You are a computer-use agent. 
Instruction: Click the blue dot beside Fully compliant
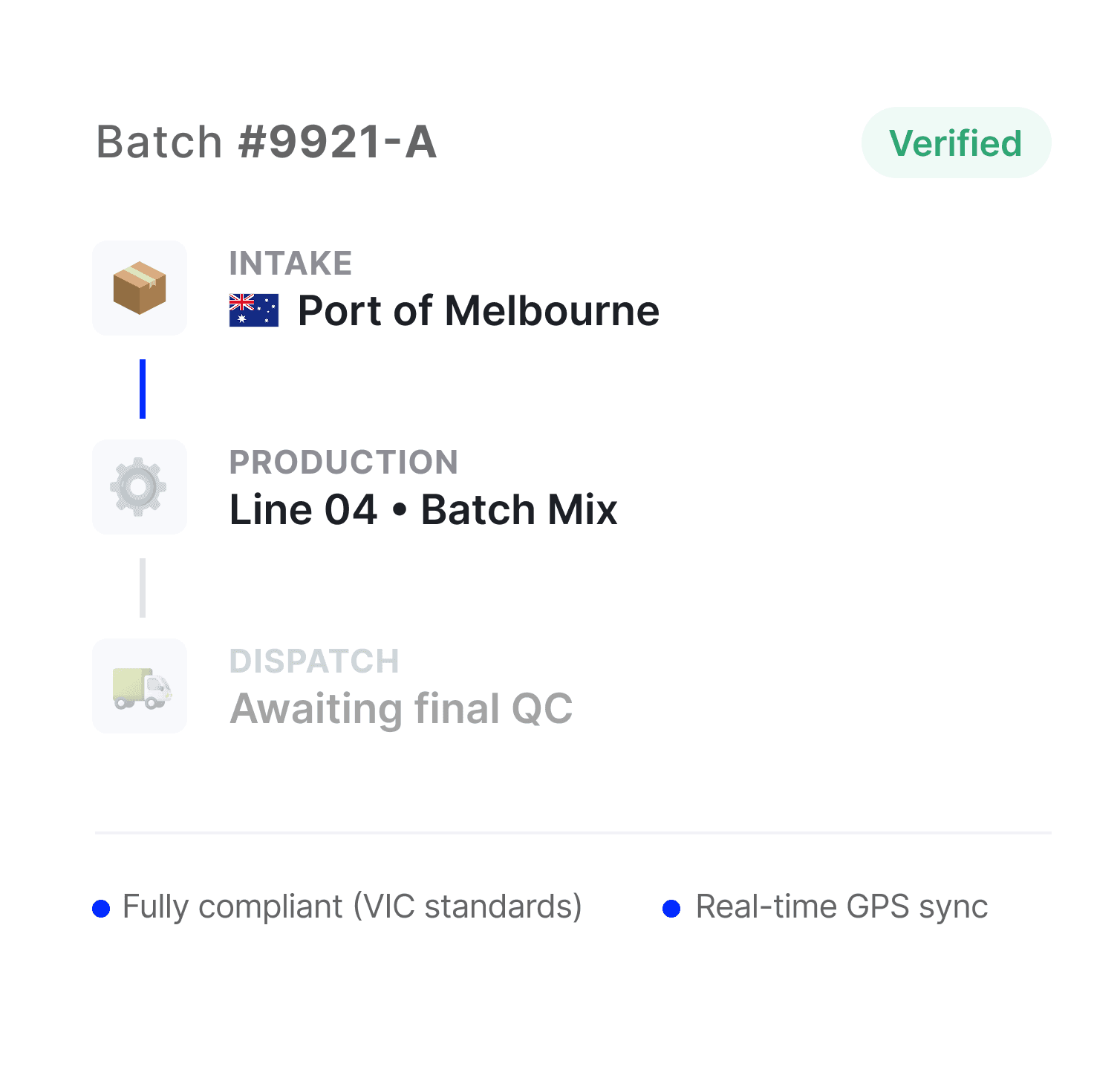101,908
